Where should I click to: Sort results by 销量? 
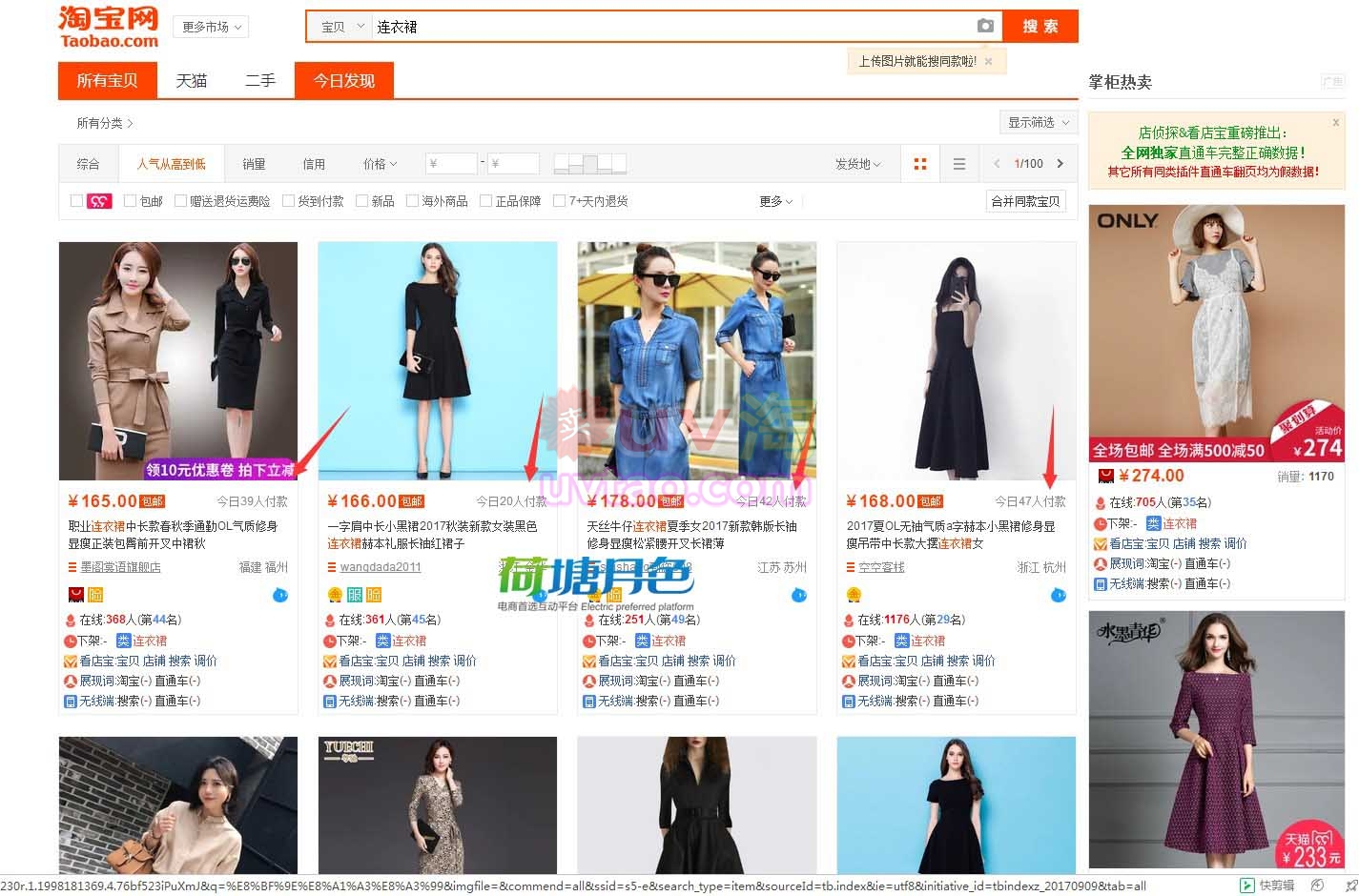(254, 164)
